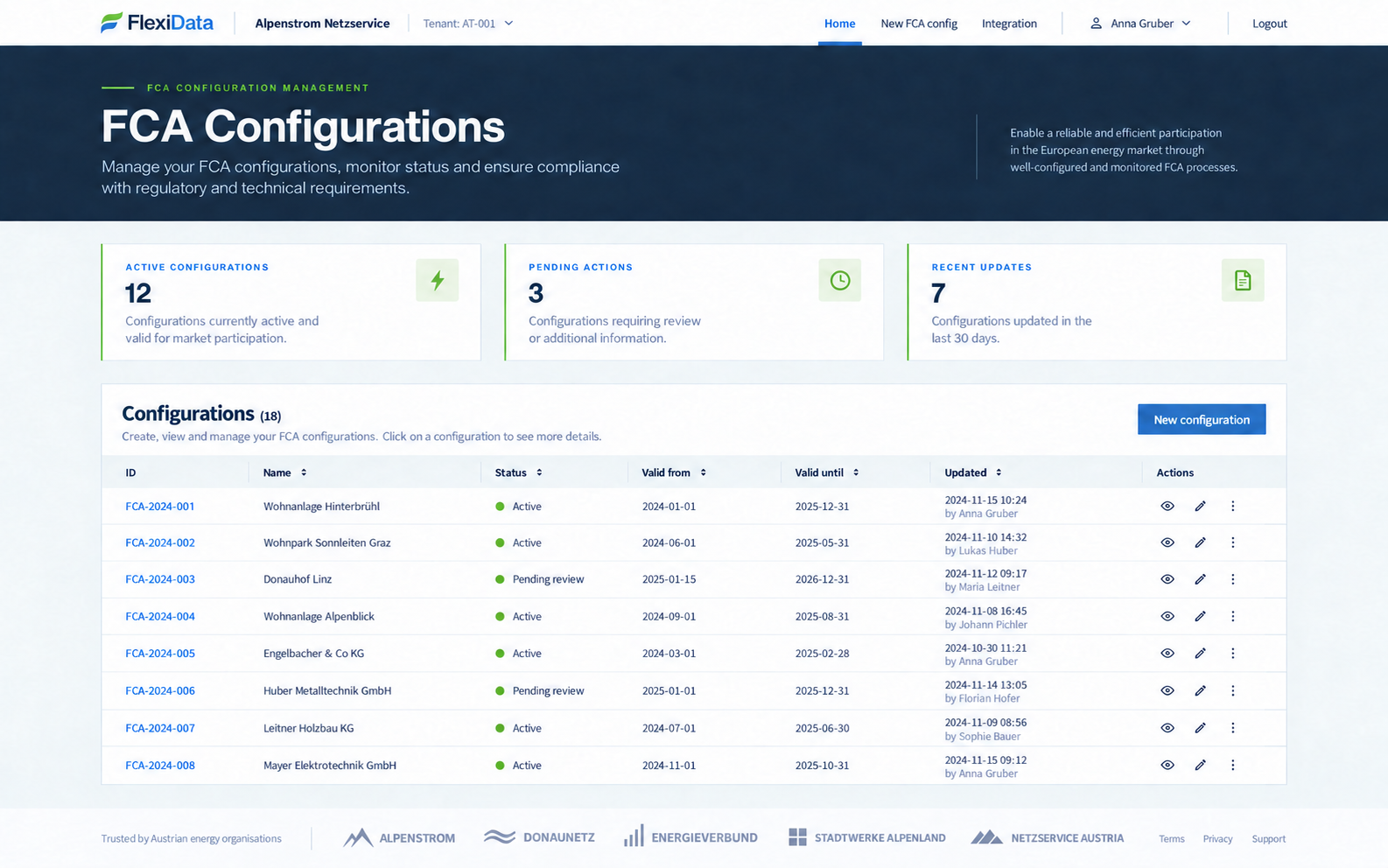1388x868 pixels.
Task: Click Logout in top navigation
Action: tap(1269, 24)
